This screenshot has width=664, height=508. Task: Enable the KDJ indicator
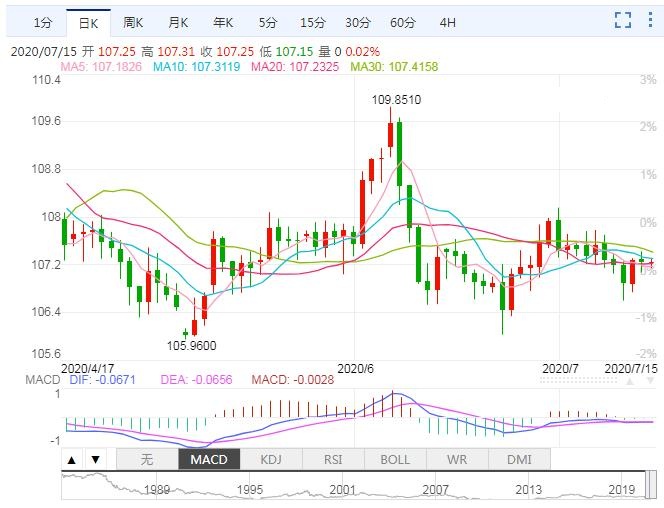point(271,460)
